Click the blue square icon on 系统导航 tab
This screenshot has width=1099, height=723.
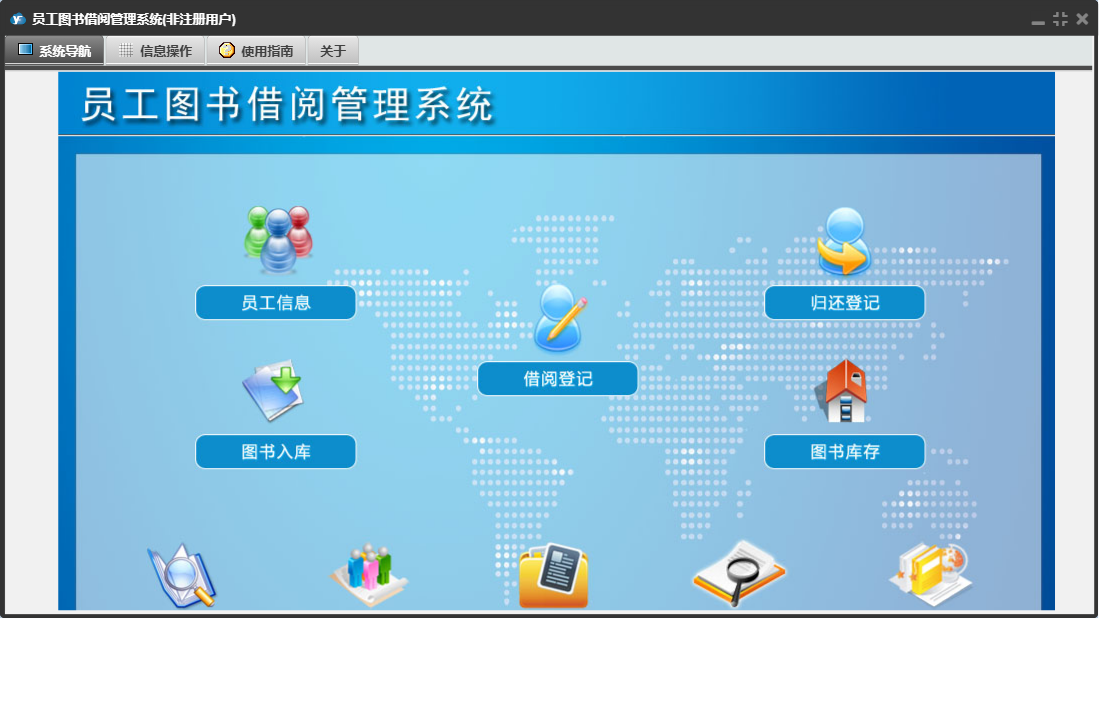tap(25, 49)
